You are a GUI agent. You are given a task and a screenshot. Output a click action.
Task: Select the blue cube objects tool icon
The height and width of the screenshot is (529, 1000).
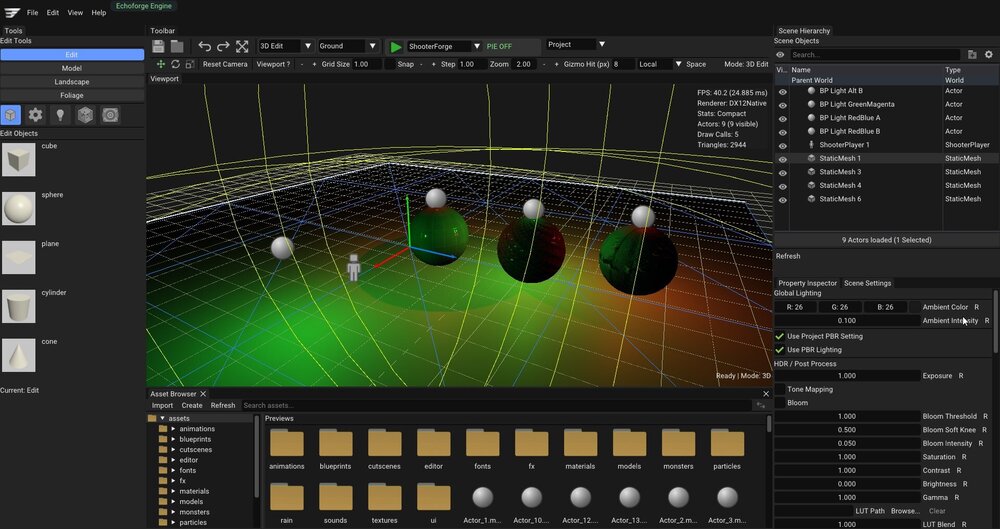coord(10,115)
